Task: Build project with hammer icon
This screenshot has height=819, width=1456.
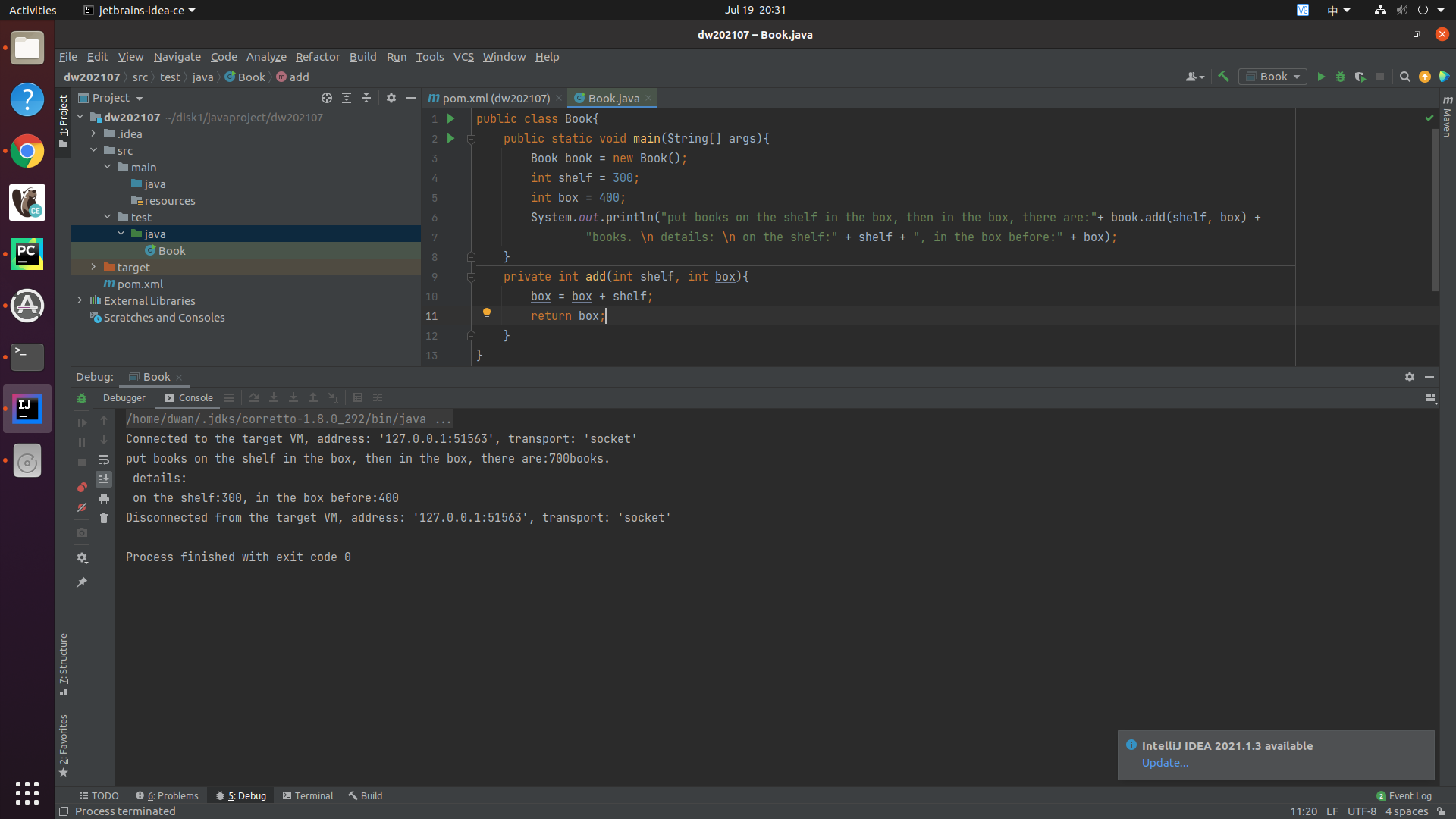Action: [x=1223, y=77]
